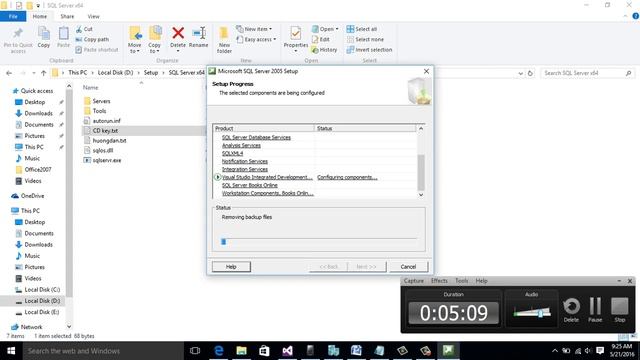Expand the New item dropdown
640x360 pixels.
254,29
